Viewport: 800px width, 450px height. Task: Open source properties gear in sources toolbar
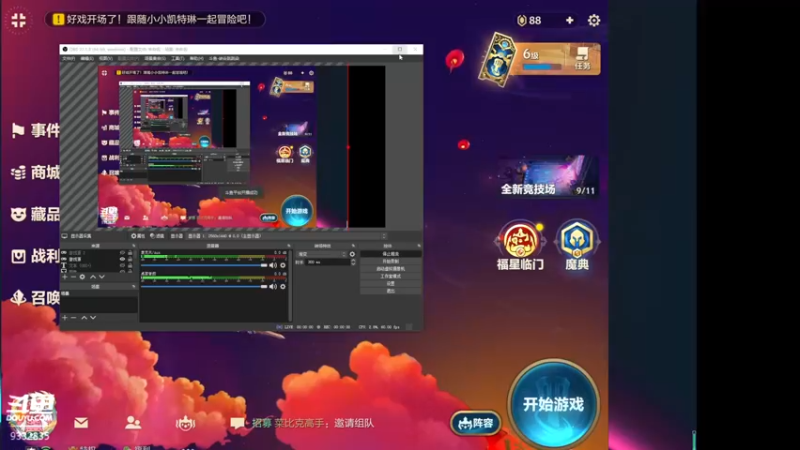click(x=82, y=277)
